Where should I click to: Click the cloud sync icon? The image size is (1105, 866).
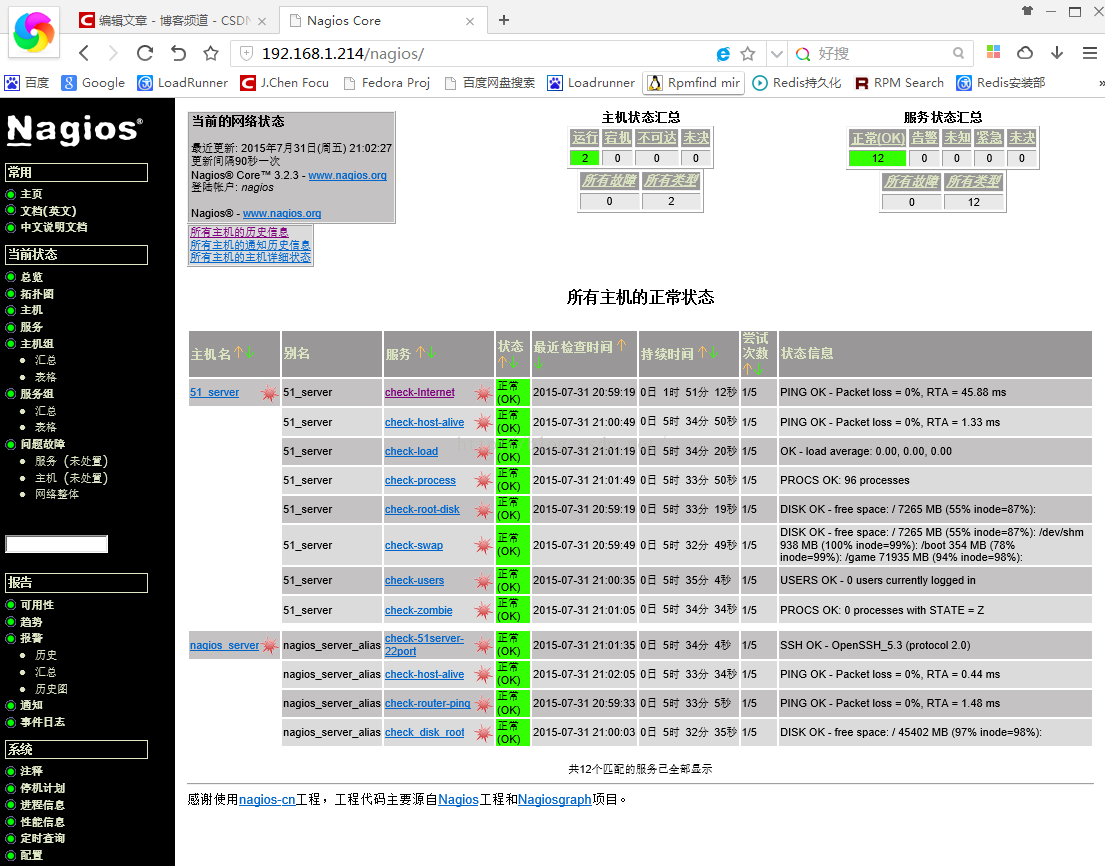coord(1025,53)
